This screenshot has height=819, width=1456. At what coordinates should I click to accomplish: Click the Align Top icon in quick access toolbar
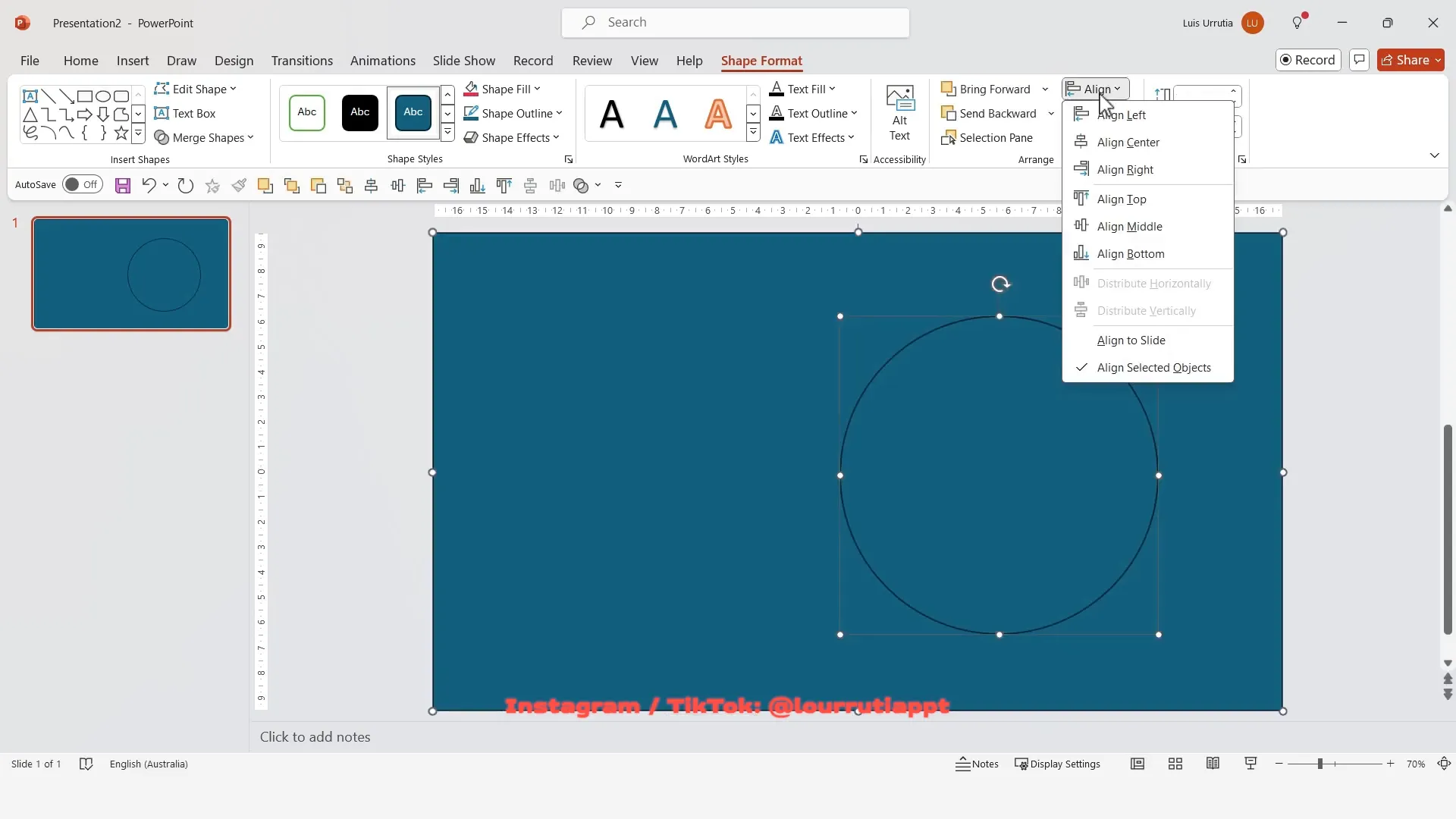point(504,185)
